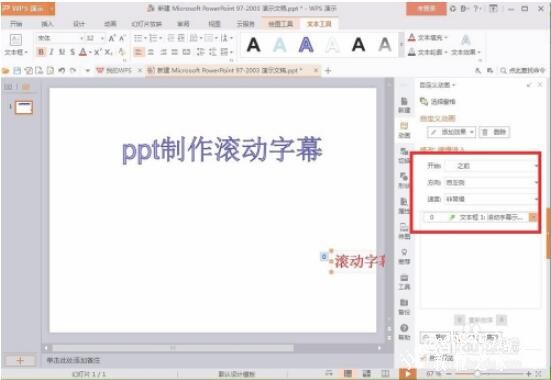This screenshot has width=551, height=380.
Task: Select the gray gradient A text style
Action: click(385, 45)
